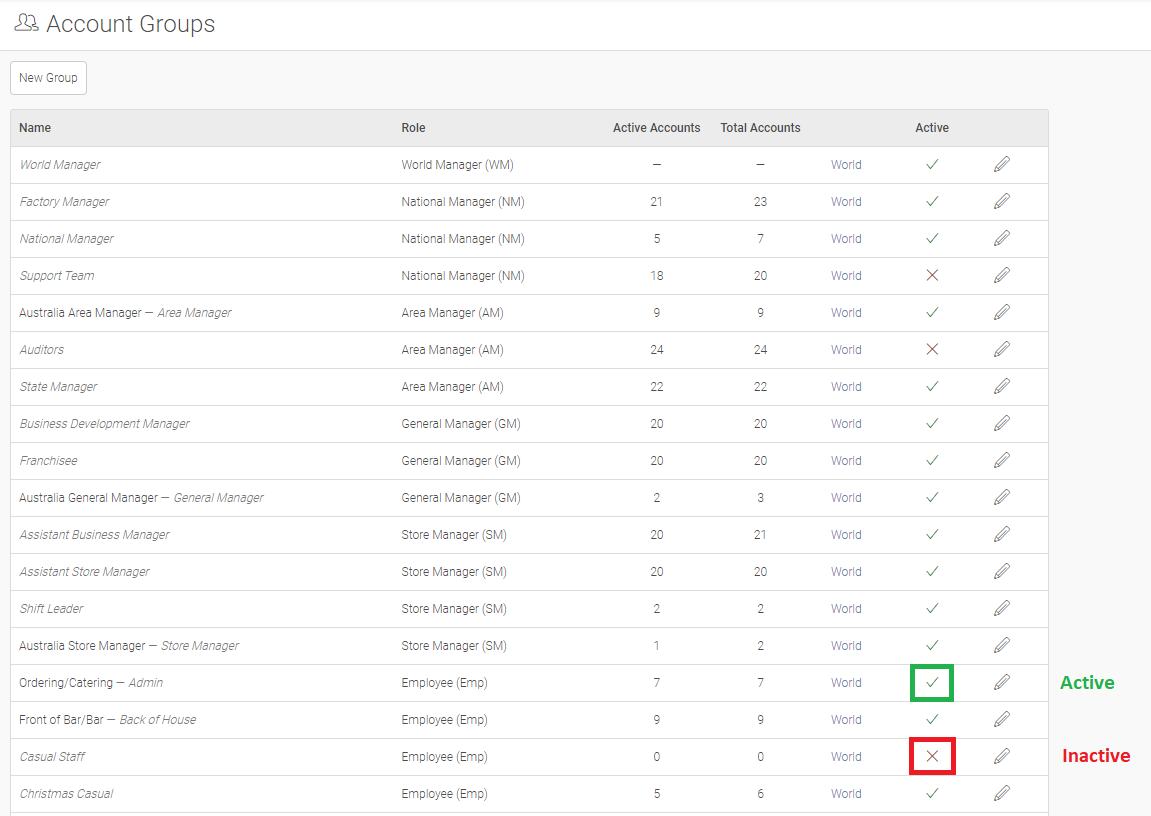
Task: Sort by Role column header
Action: coord(413,128)
